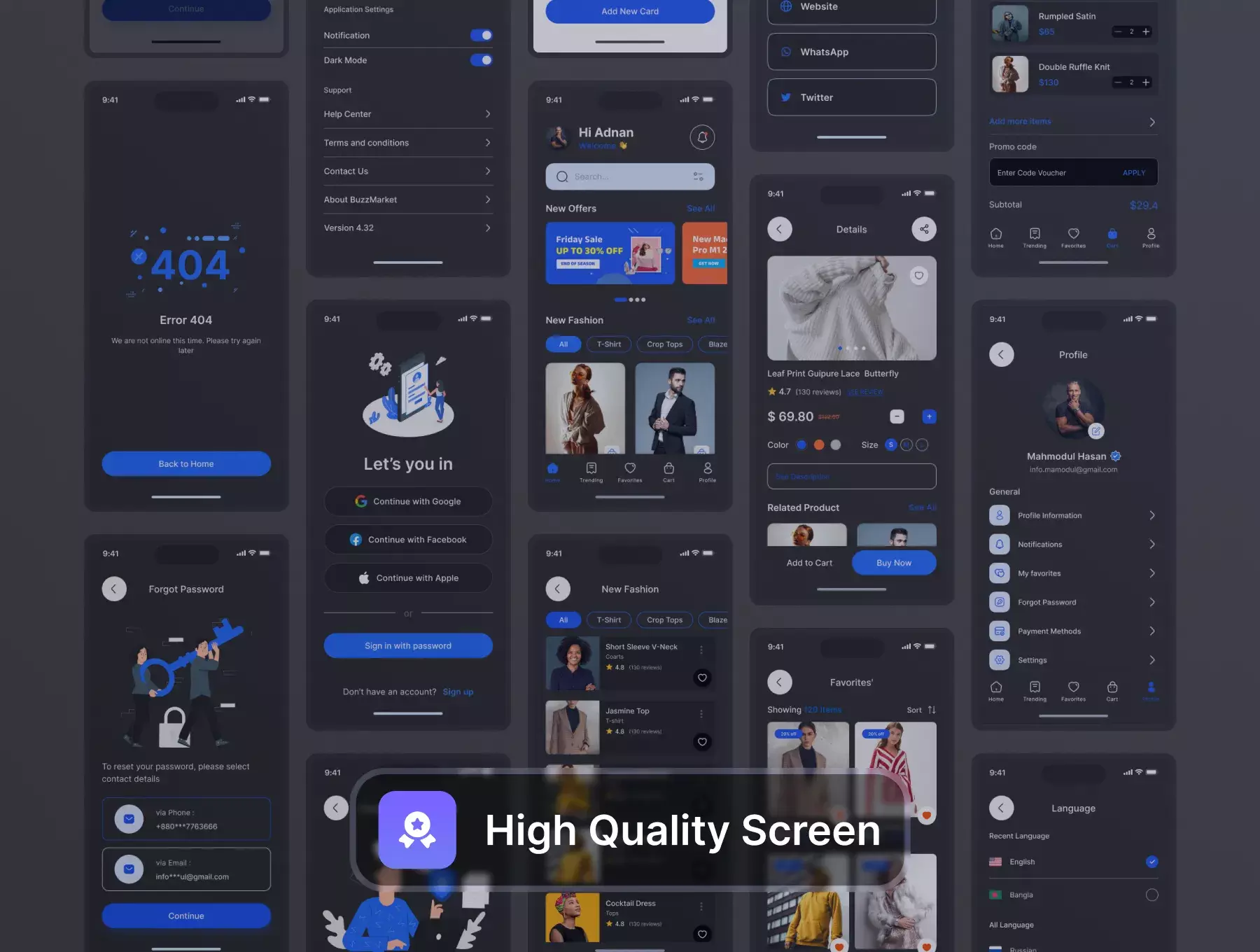Select Crop Tops chip on New Fashion list
Image resolution: width=1260 pixels, height=952 pixels.
[665, 620]
